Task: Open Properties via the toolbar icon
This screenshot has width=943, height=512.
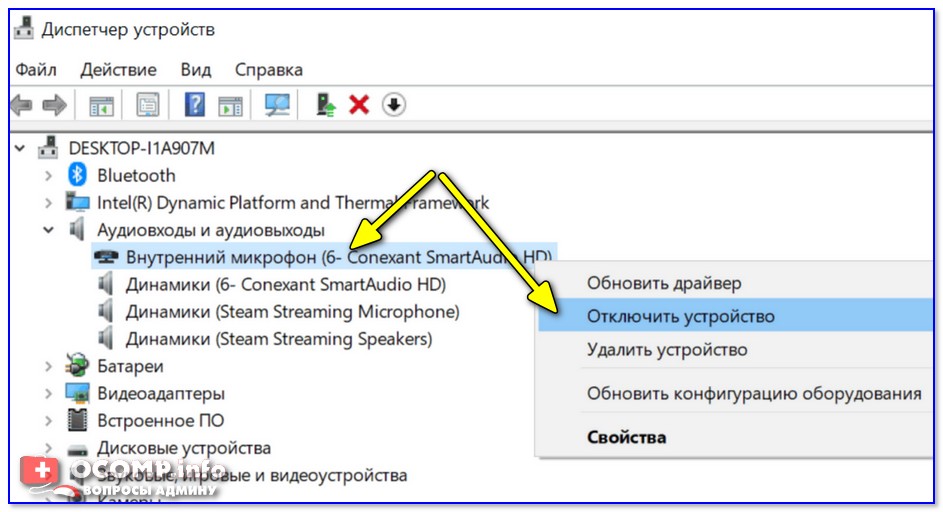Action: pyautogui.click(x=148, y=105)
